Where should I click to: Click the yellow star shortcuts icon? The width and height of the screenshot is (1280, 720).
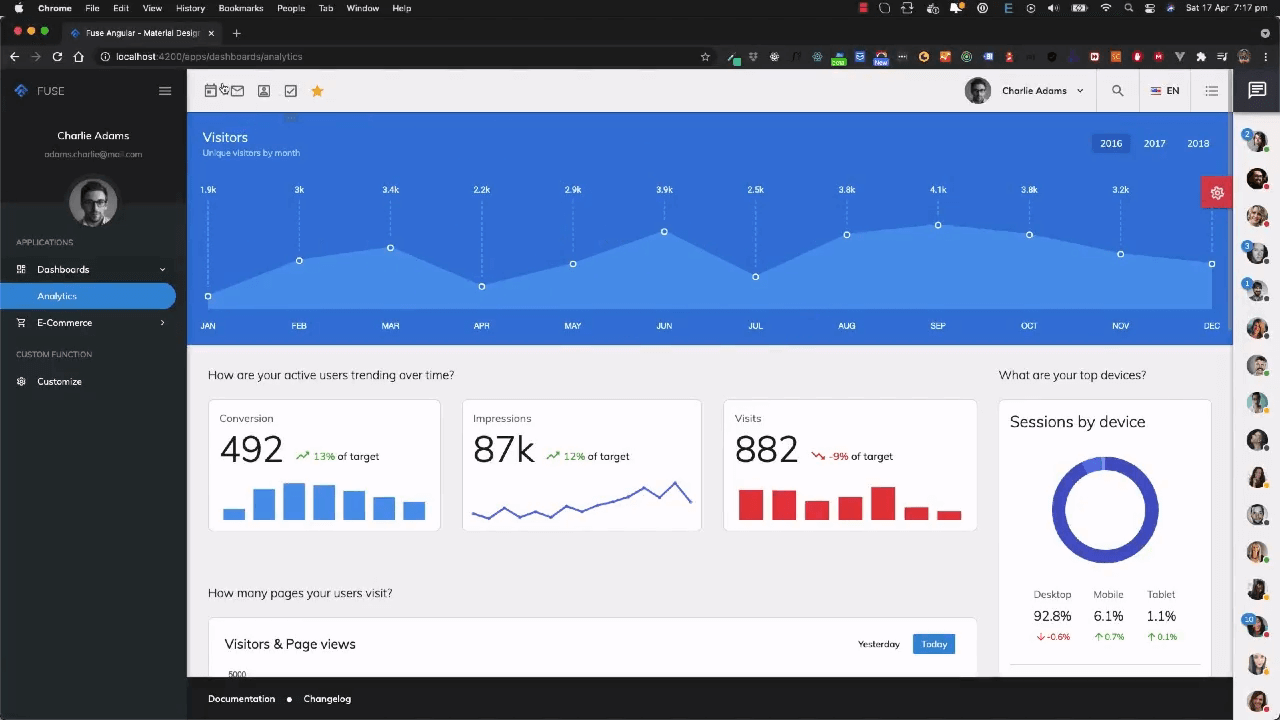317,91
